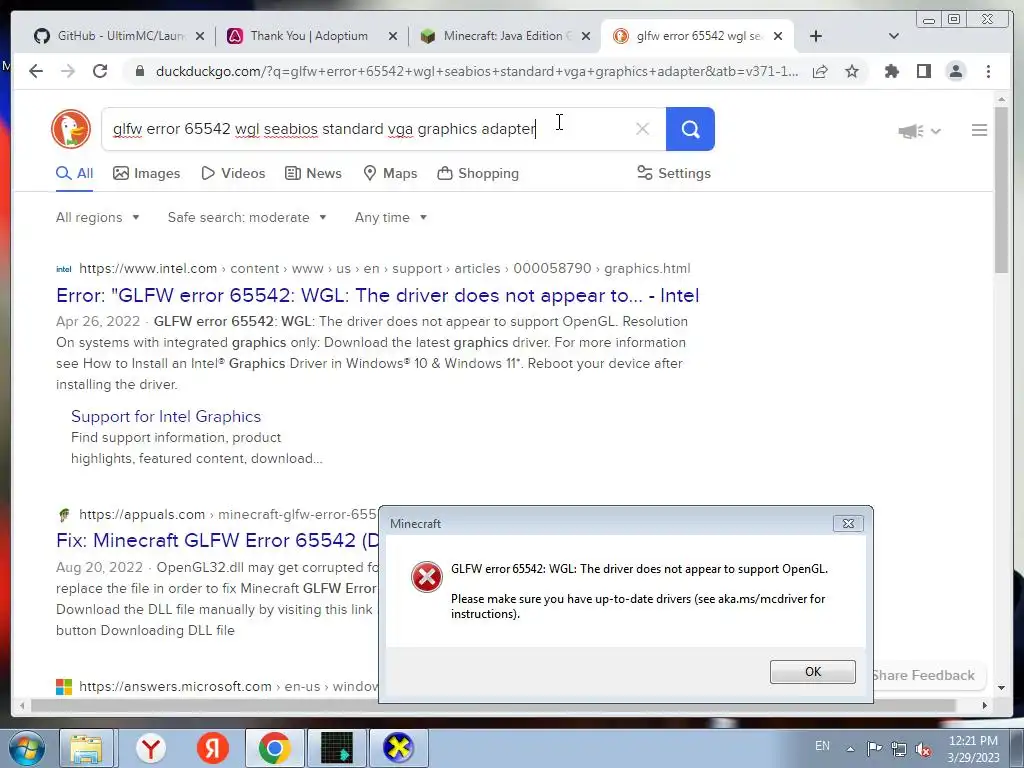Click the browser forward arrow
This screenshot has height=768, width=1024.
[x=68, y=71]
